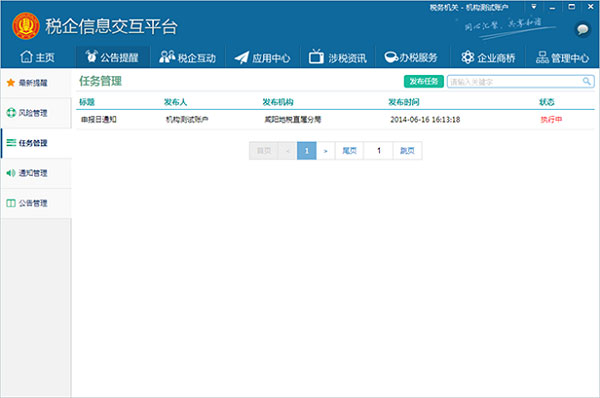
Task: Click the 跳页 jump button
Action: [407, 151]
